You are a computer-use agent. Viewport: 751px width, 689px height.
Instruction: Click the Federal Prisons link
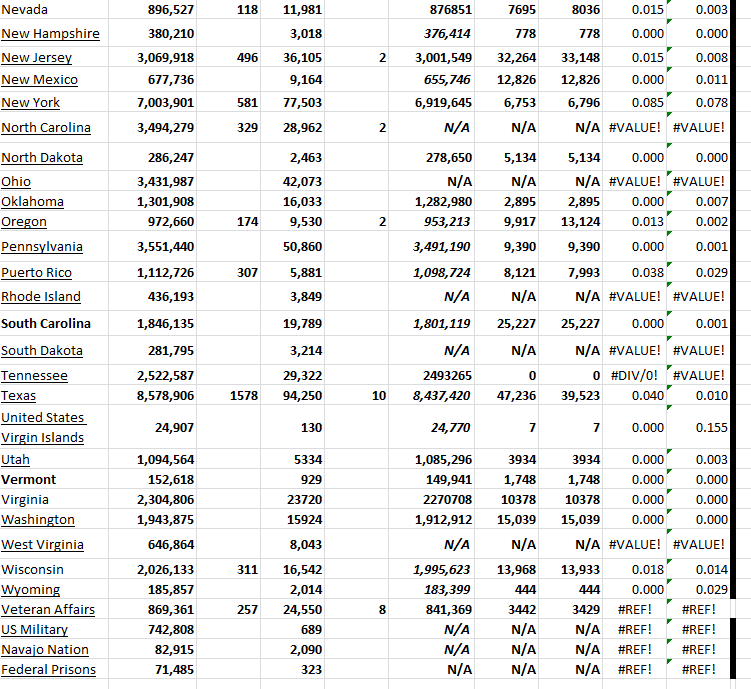(48, 670)
